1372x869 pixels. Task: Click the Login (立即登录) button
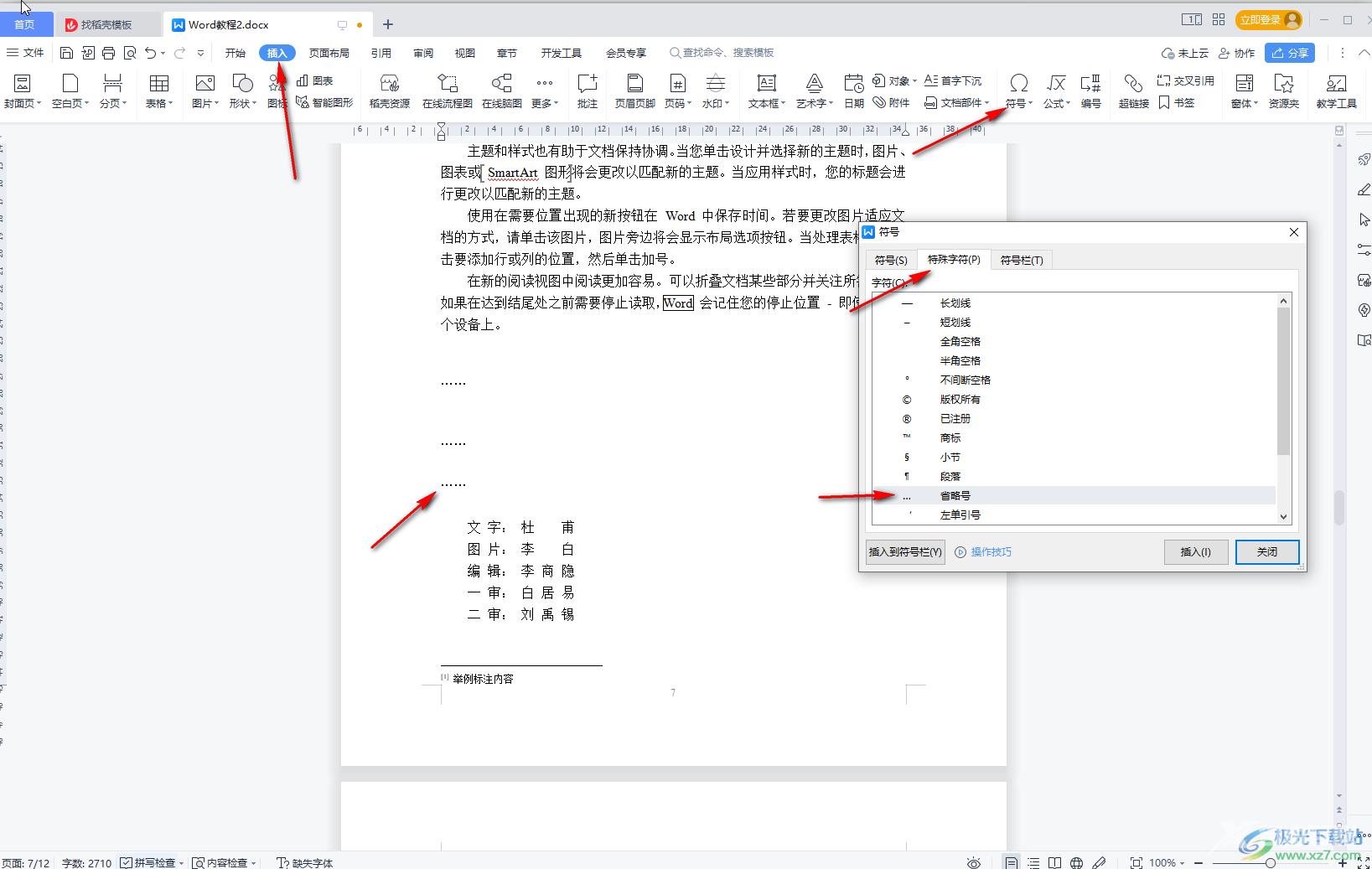pos(1269,19)
